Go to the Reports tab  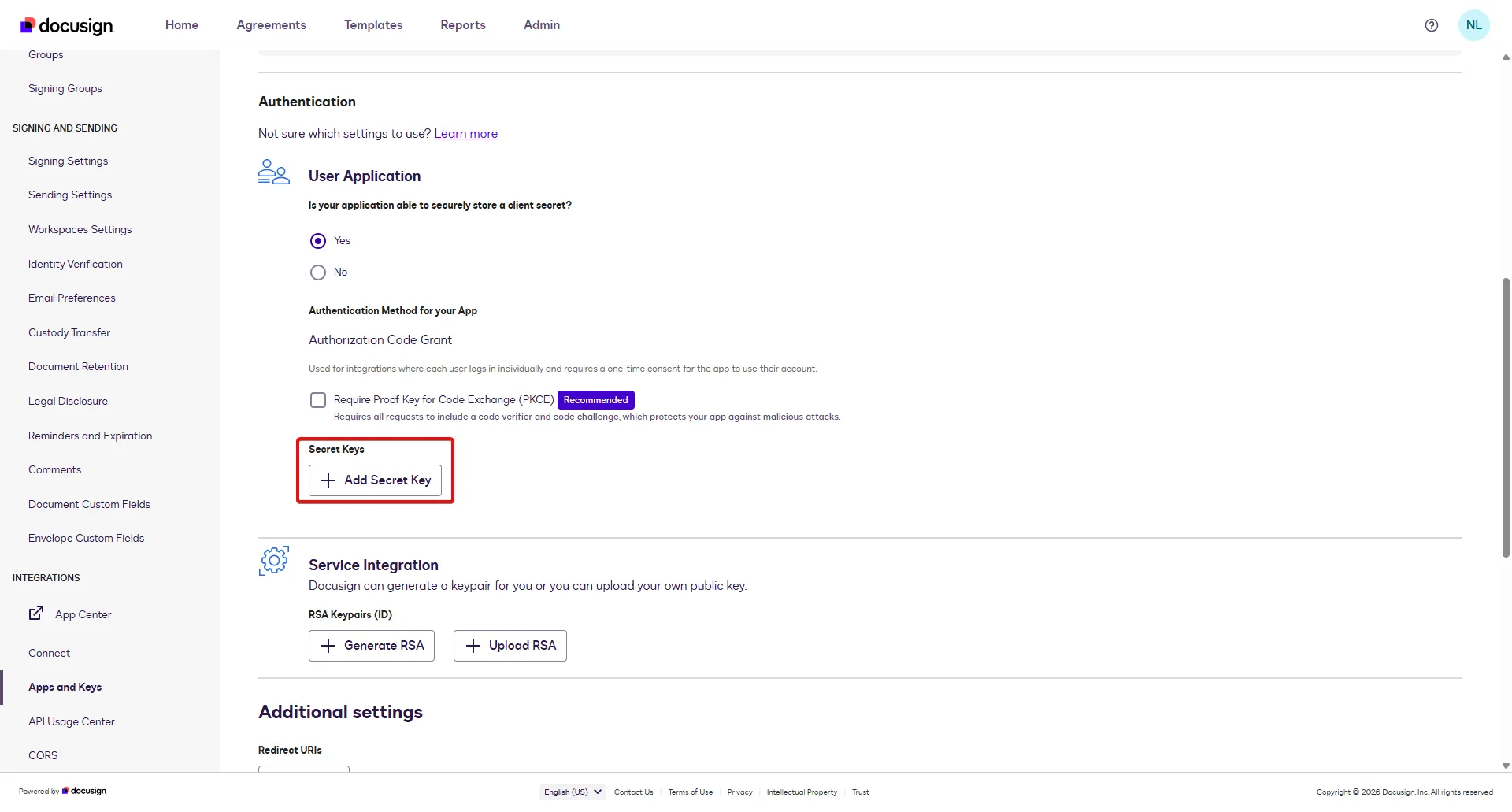pos(463,25)
